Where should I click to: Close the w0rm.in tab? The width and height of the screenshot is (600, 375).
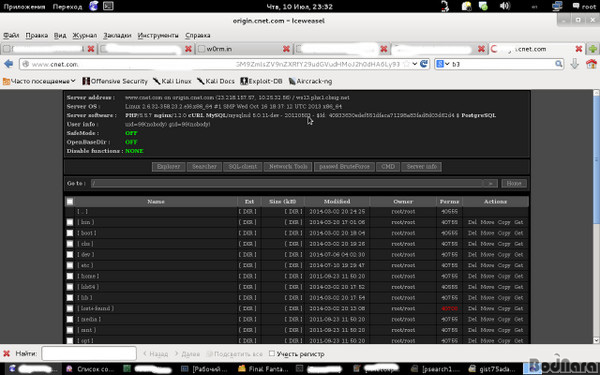(286, 49)
